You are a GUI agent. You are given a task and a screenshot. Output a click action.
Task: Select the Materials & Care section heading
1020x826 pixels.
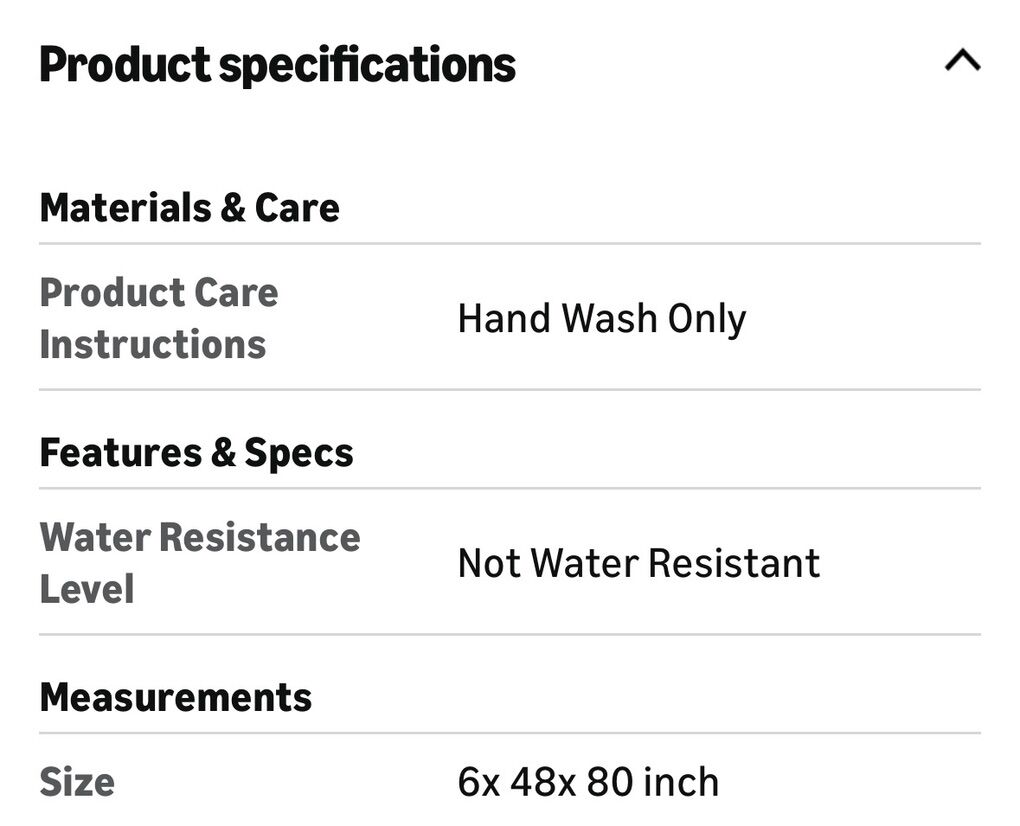coord(189,207)
